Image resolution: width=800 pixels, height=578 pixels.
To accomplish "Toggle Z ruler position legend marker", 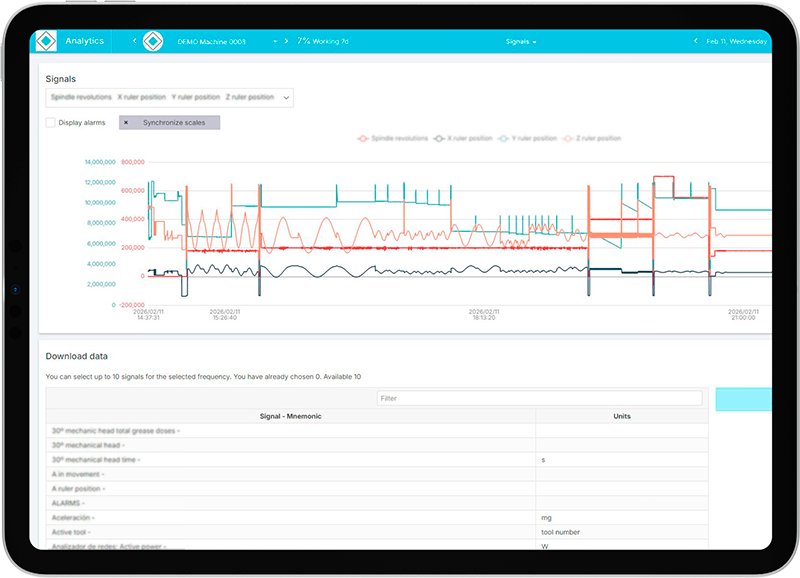I will pyautogui.click(x=568, y=138).
